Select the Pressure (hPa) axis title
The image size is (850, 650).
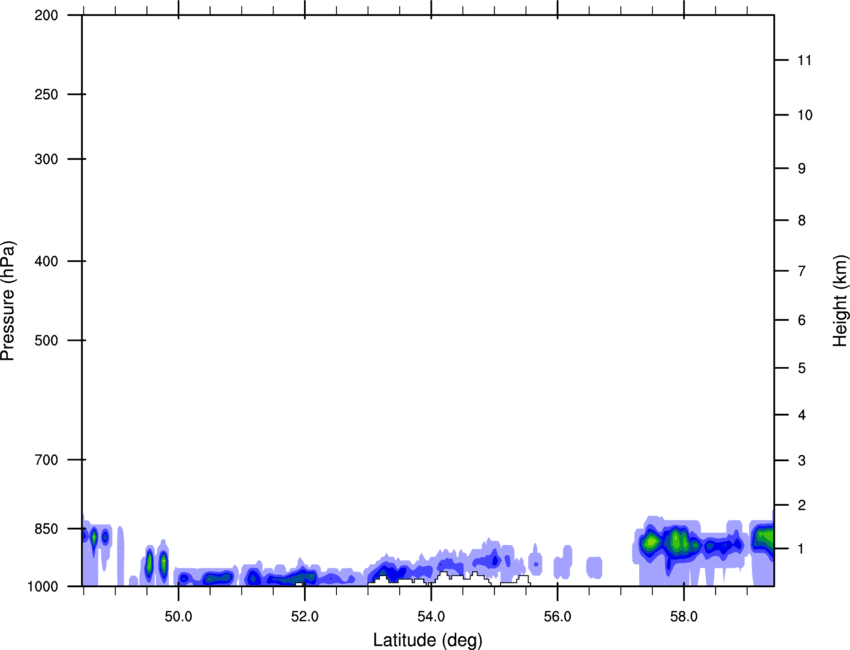(8, 301)
